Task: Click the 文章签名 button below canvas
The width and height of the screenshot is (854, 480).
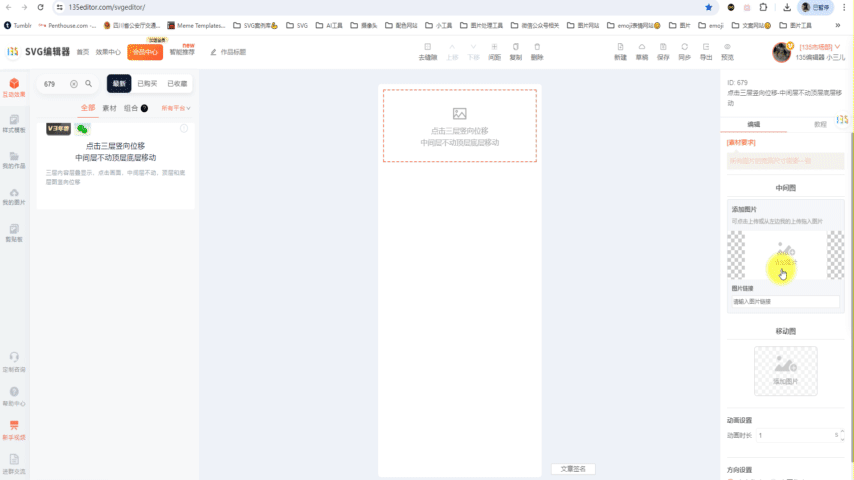Action: pyautogui.click(x=573, y=469)
